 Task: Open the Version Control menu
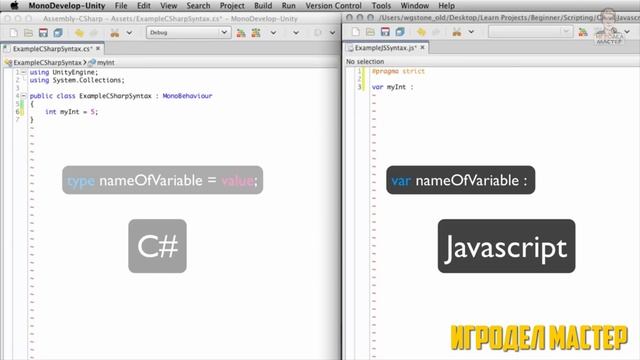(333, 6)
